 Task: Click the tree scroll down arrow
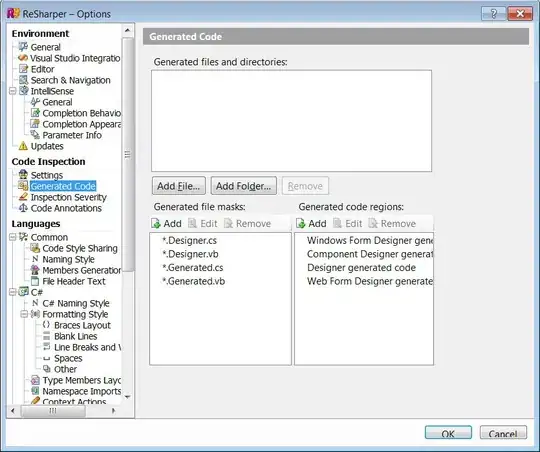[127, 397]
